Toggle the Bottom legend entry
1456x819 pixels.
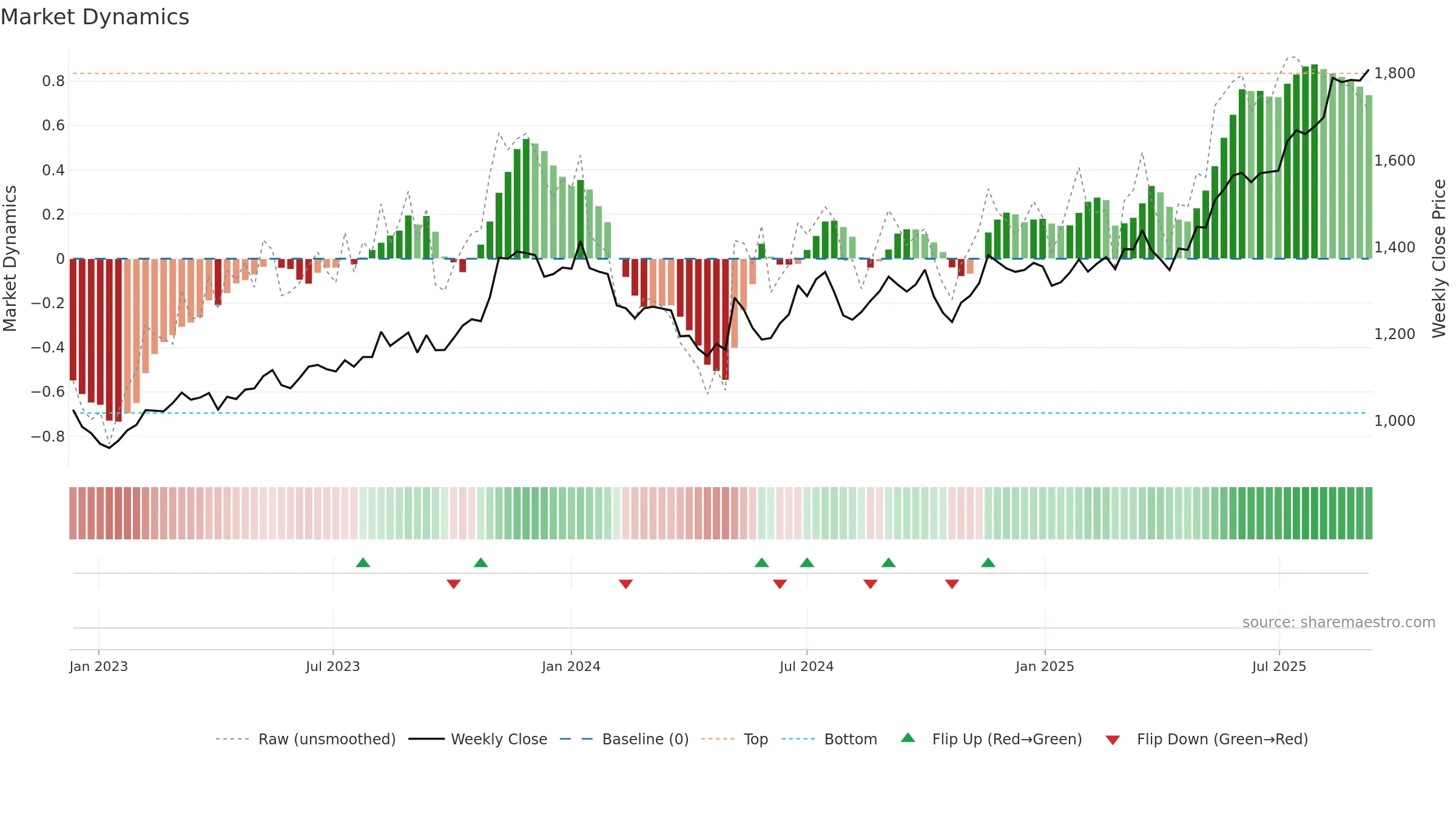click(829, 739)
